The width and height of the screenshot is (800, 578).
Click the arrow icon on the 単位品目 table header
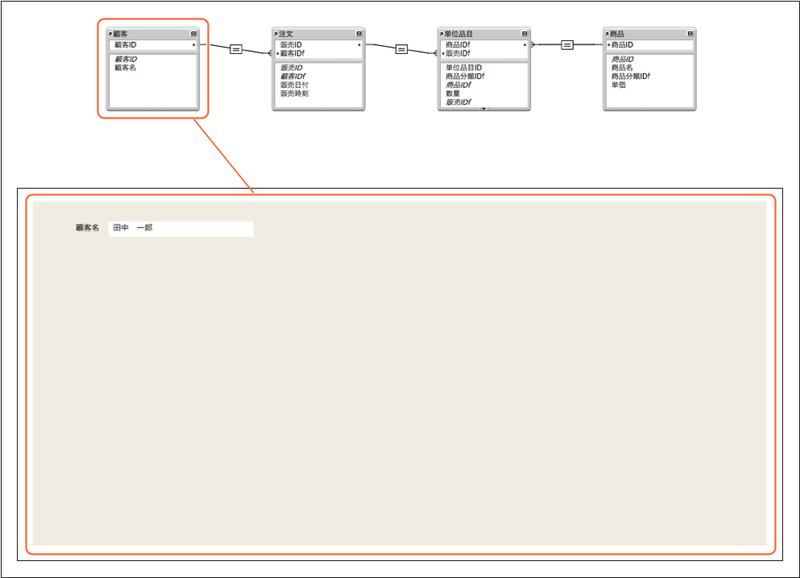tap(441, 34)
